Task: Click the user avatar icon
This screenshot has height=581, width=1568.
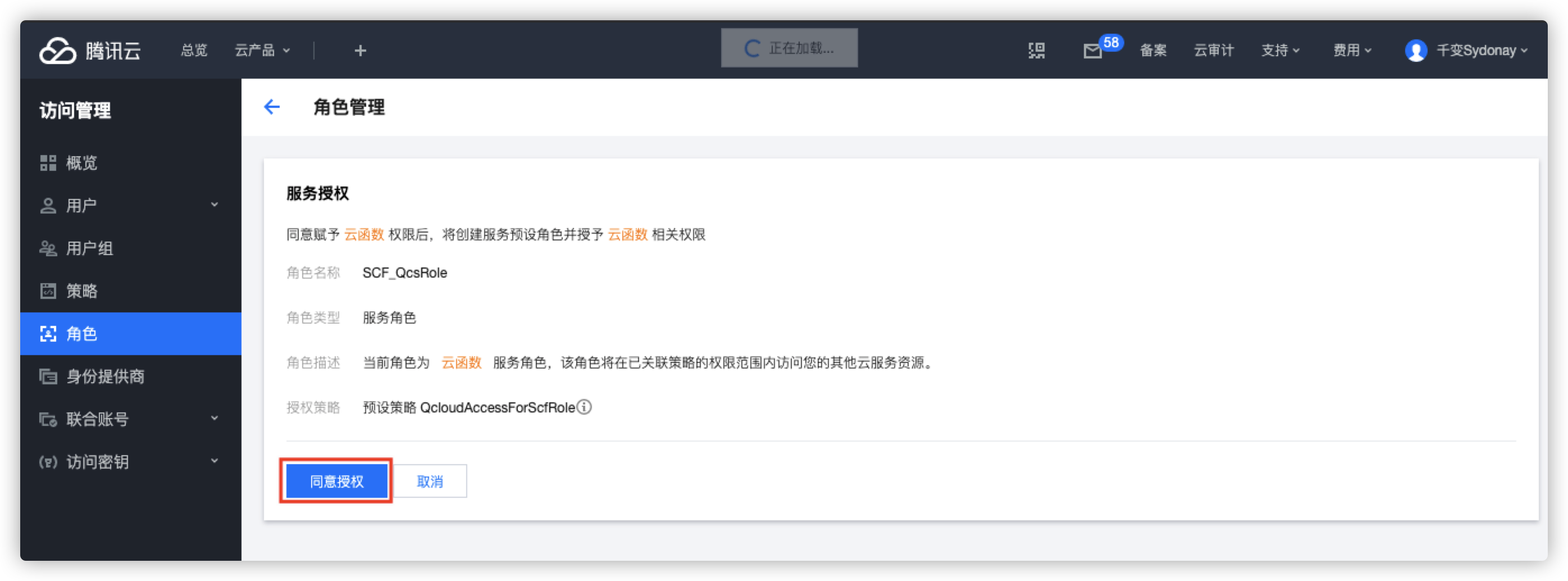Action: (x=1416, y=50)
